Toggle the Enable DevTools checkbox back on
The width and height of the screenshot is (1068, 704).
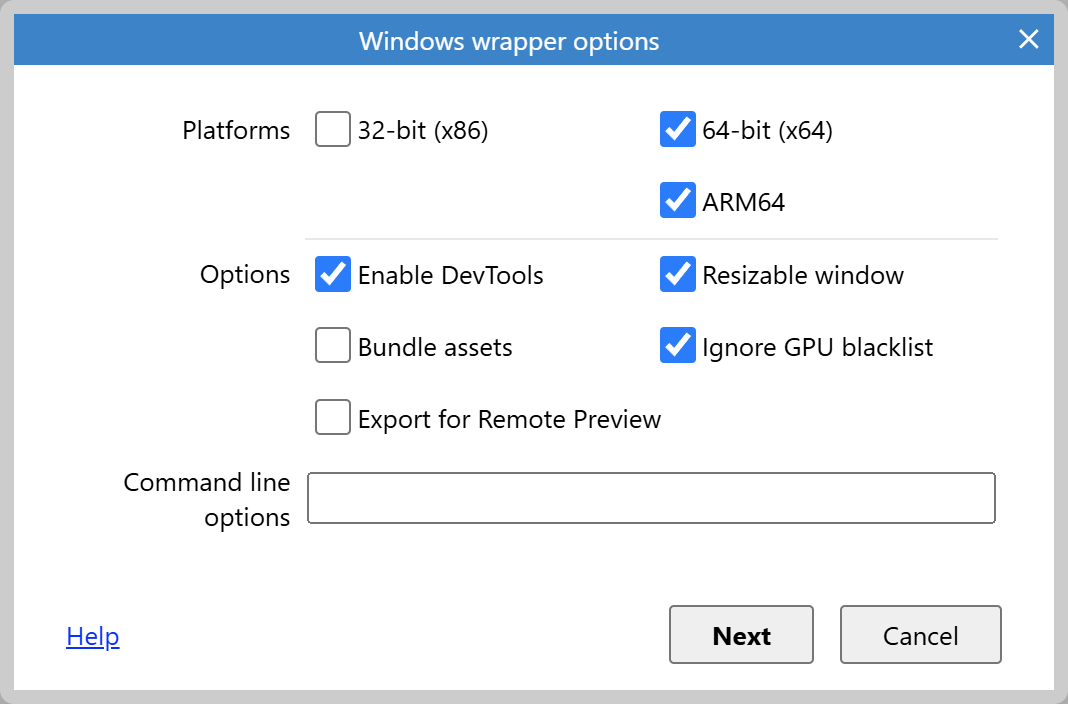point(332,274)
